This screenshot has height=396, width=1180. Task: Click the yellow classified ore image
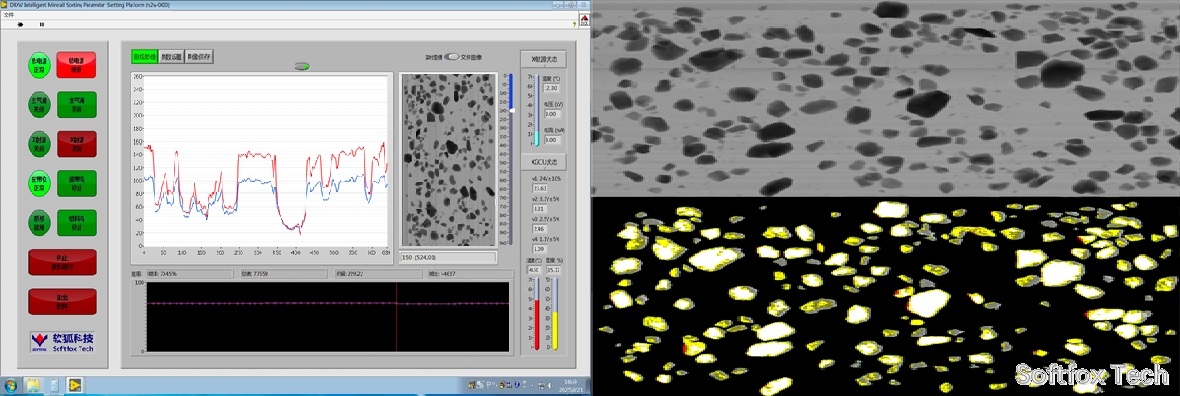[886, 297]
